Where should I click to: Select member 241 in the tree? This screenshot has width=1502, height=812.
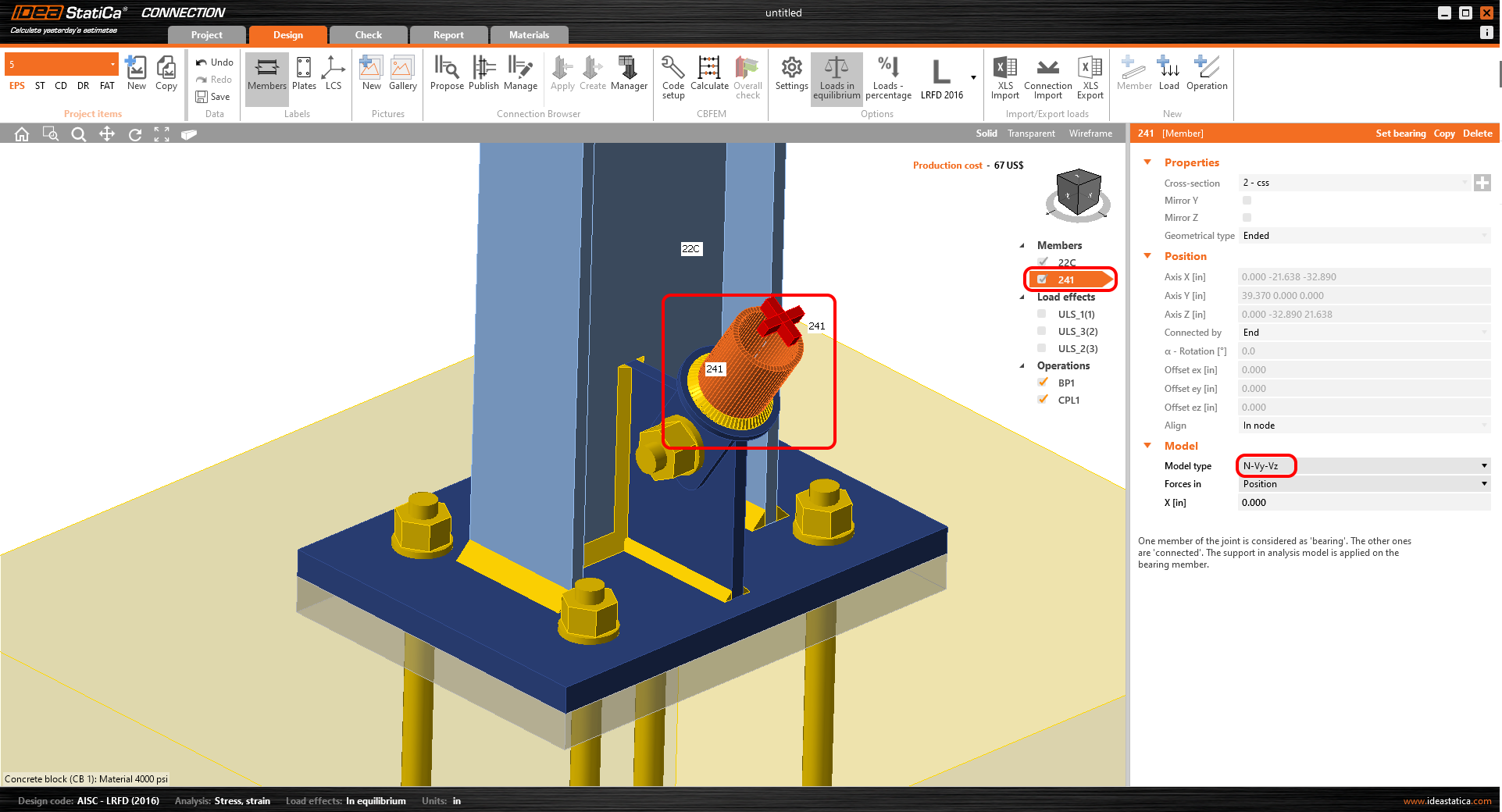click(x=1065, y=280)
